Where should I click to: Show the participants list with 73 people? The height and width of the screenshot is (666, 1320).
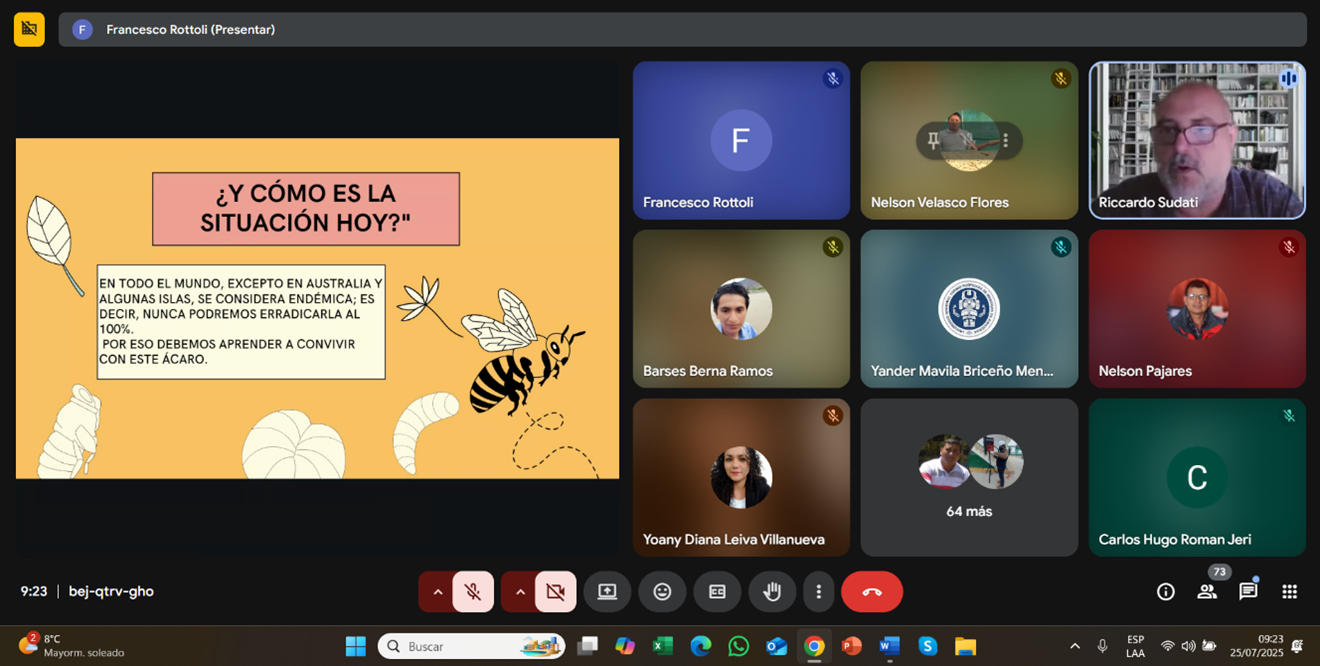point(1207,592)
